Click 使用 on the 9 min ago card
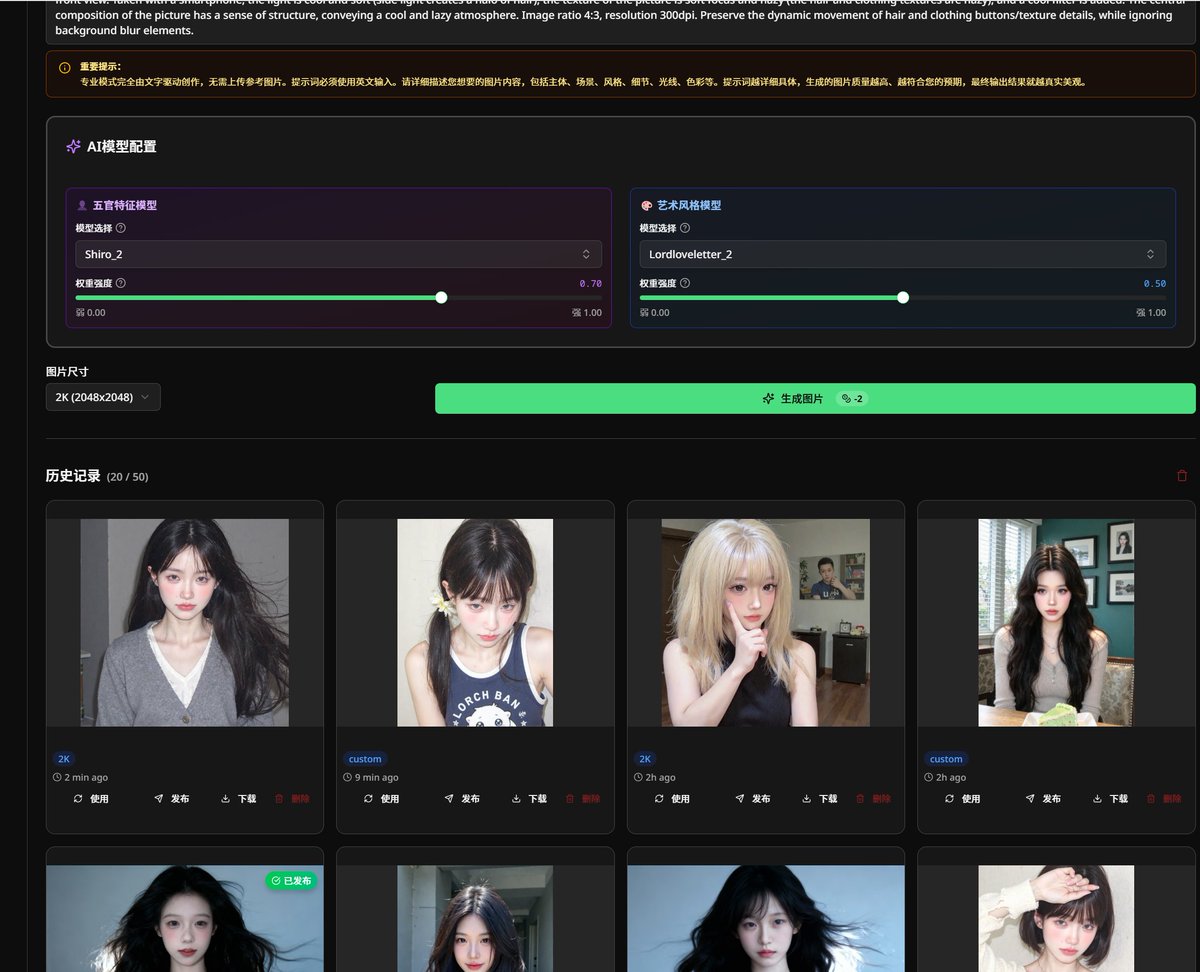The image size is (1200, 972). click(x=381, y=799)
